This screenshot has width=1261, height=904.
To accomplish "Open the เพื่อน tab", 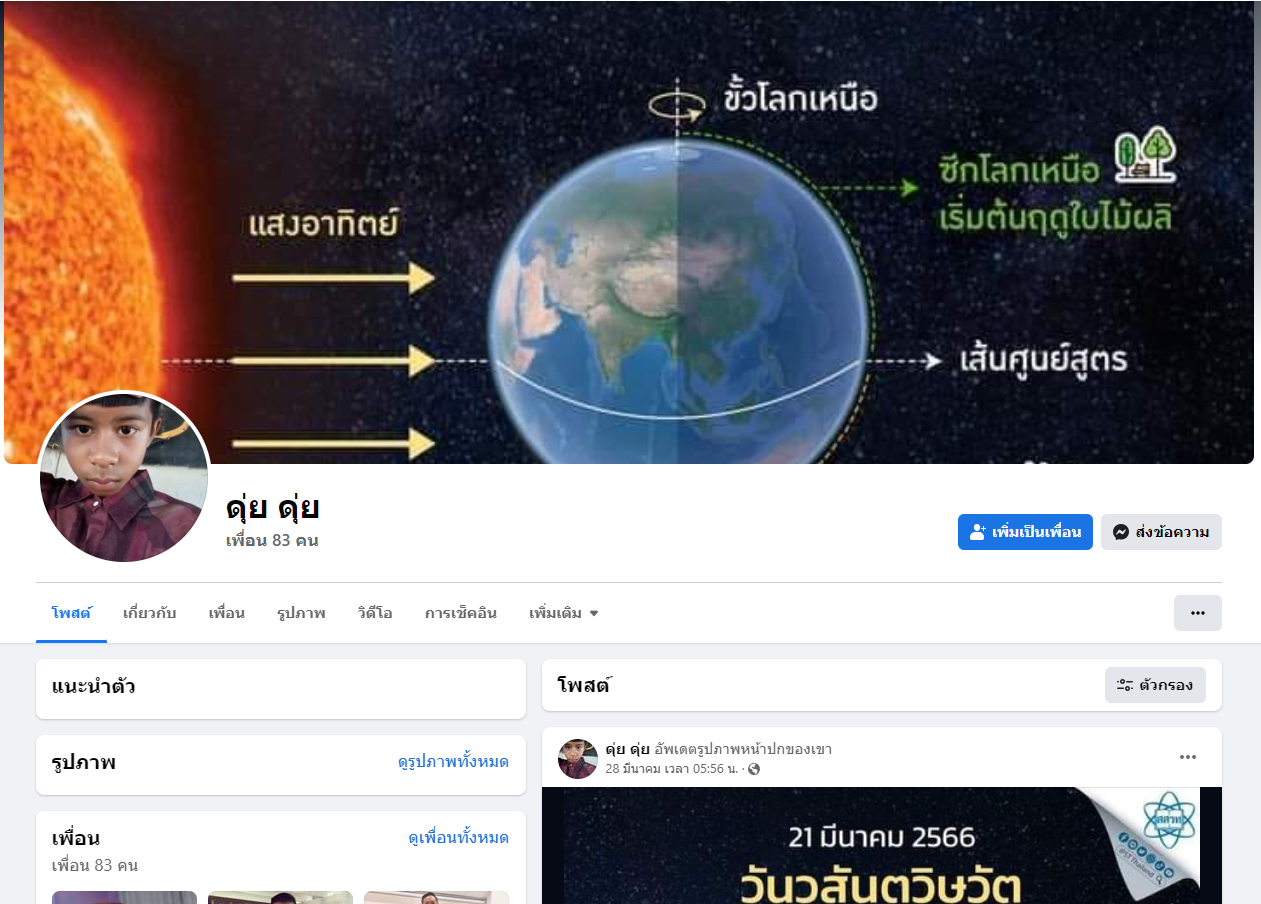I will 227,613.
